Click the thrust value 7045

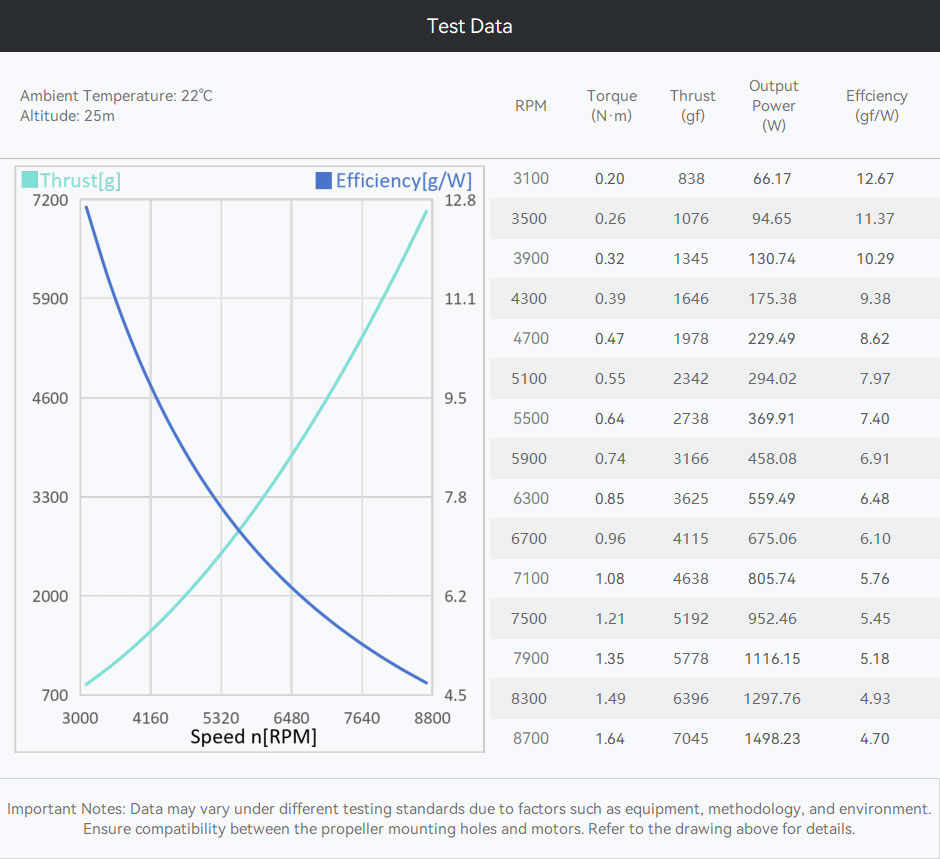pyautogui.click(x=691, y=739)
